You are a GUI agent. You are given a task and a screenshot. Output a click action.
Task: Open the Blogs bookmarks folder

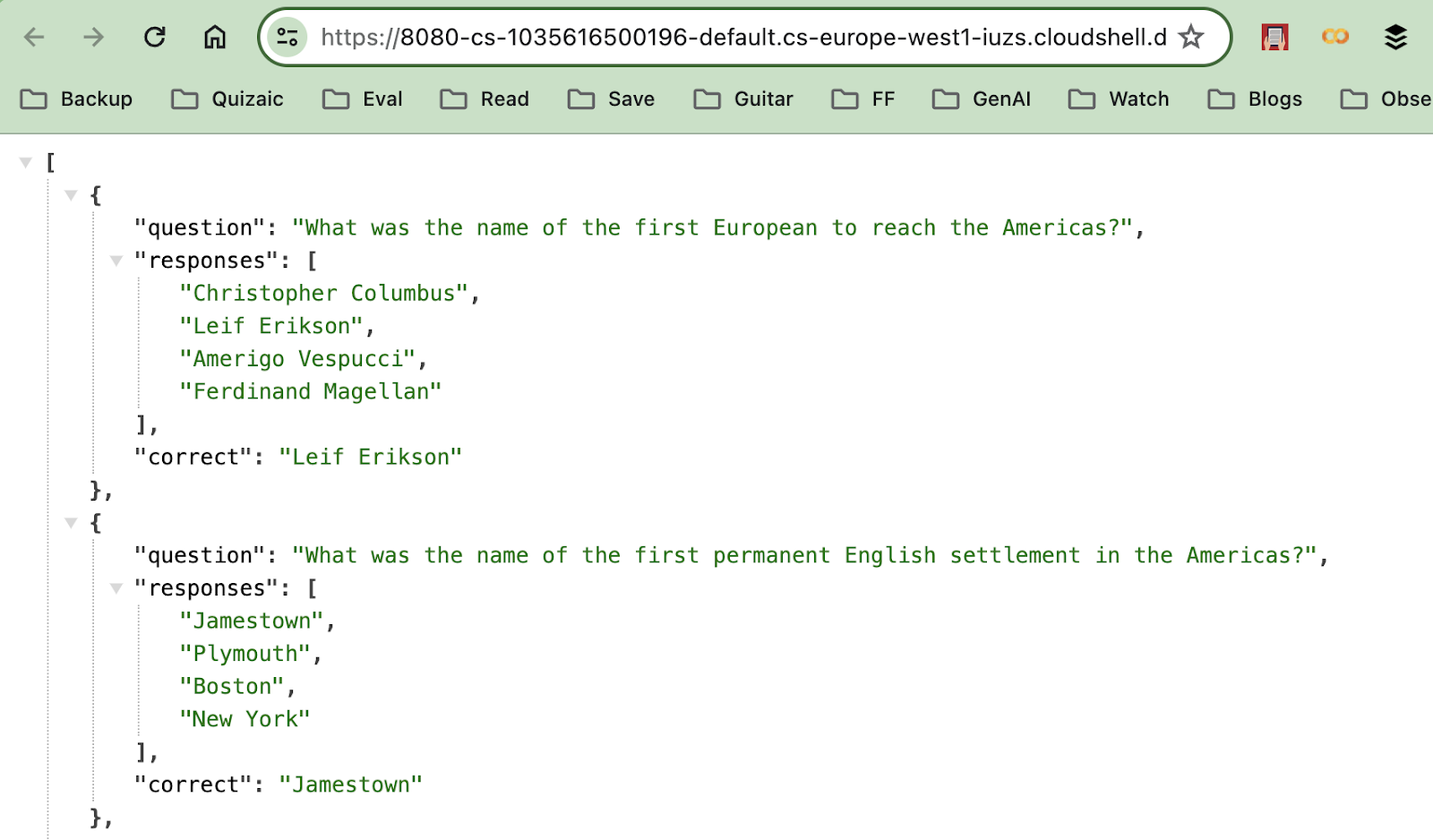1256,99
